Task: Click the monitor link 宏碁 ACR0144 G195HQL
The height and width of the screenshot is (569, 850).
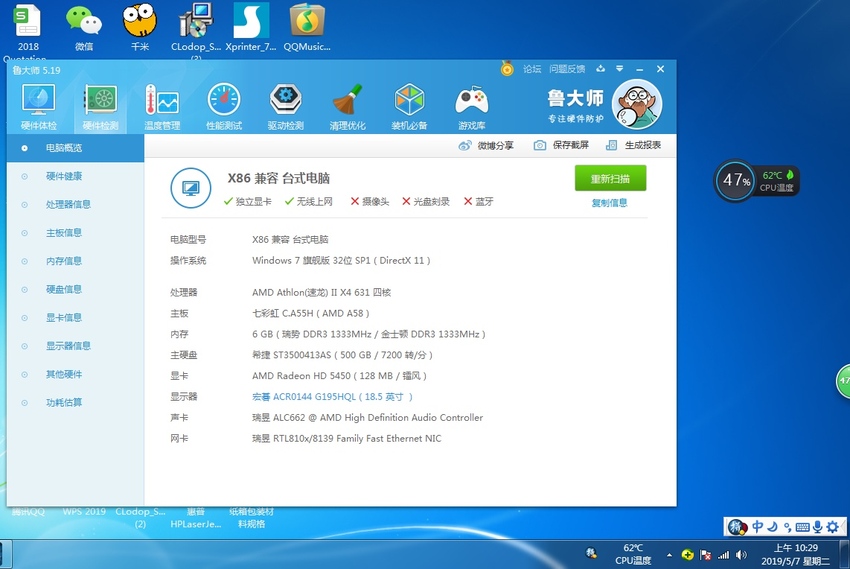Action: tap(332, 397)
